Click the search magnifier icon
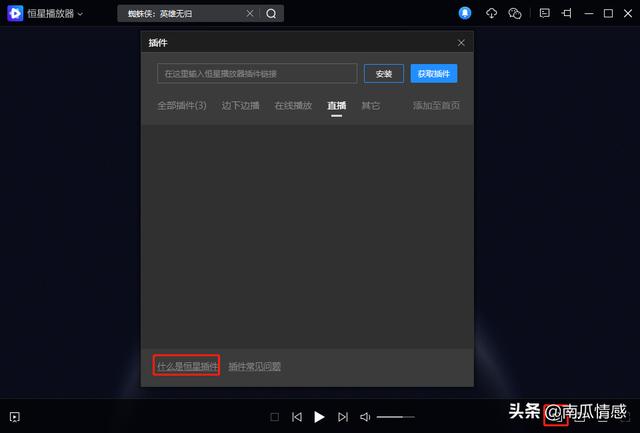The width and height of the screenshot is (640, 433). 271,14
